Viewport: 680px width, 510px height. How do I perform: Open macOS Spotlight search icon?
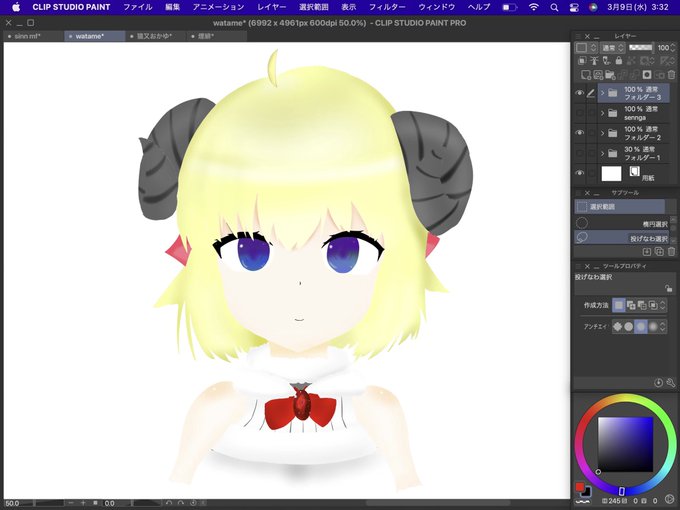pyautogui.click(x=554, y=7)
